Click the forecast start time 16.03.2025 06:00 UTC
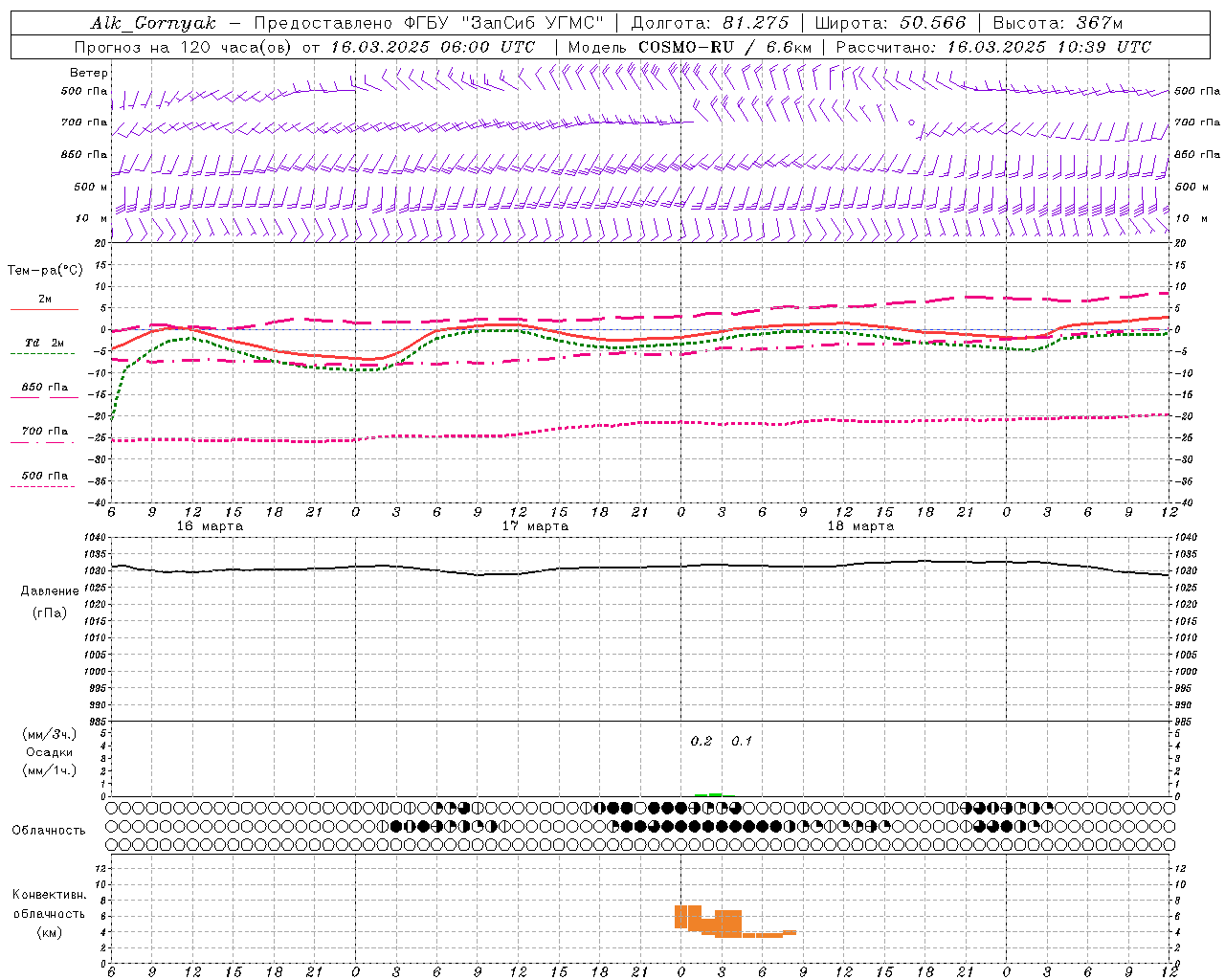This screenshot has width=1225, height=980. click(433, 47)
